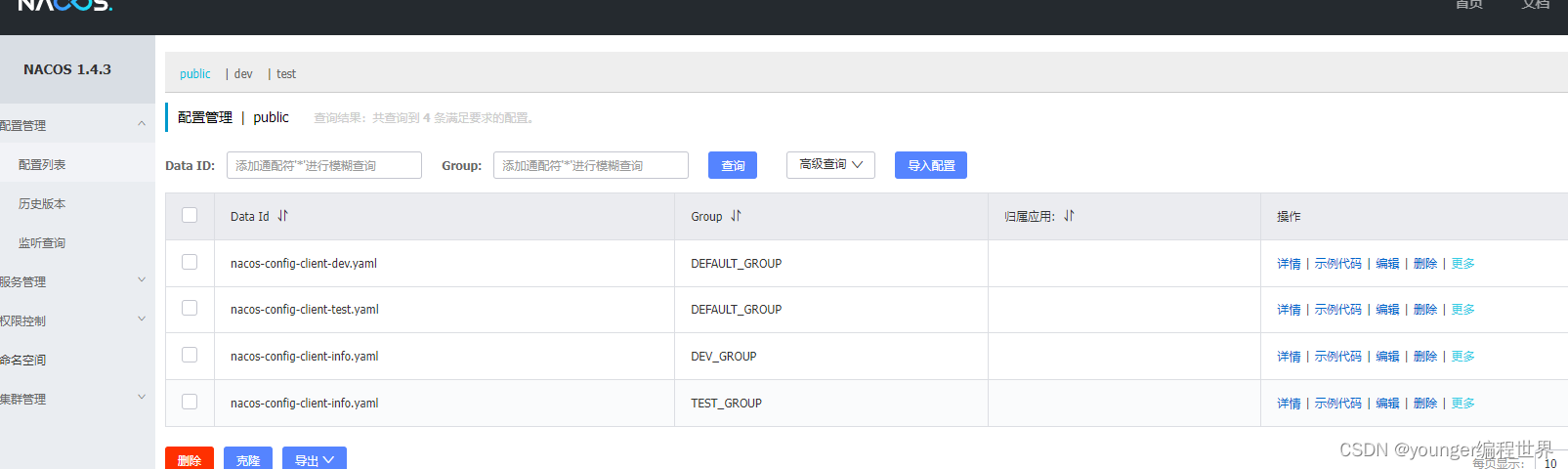Image resolution: width=1568 pixels, height=469 pixels.
Task: Select the DEV_GROUP cell text
Action: [x=724, y=357]
